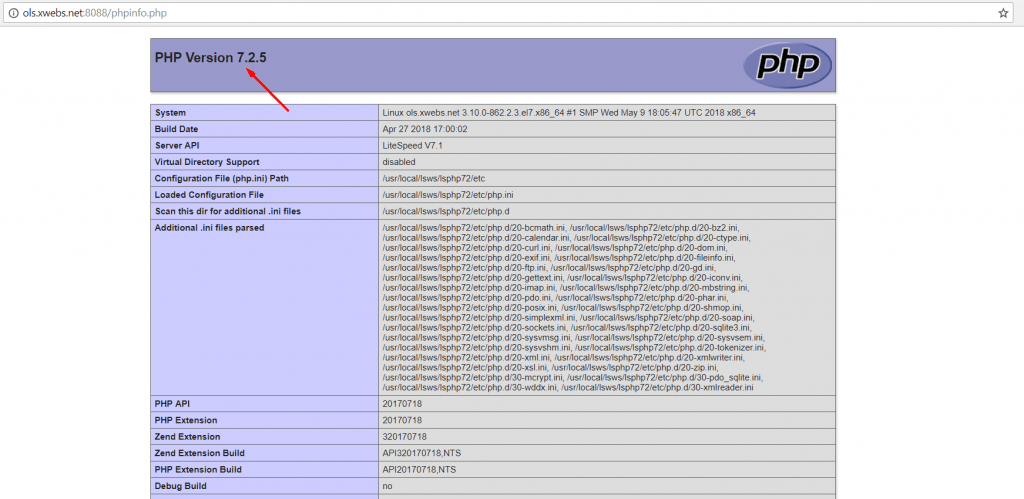
Task: Click the "Debug Build" label cell
Action: 264,486
